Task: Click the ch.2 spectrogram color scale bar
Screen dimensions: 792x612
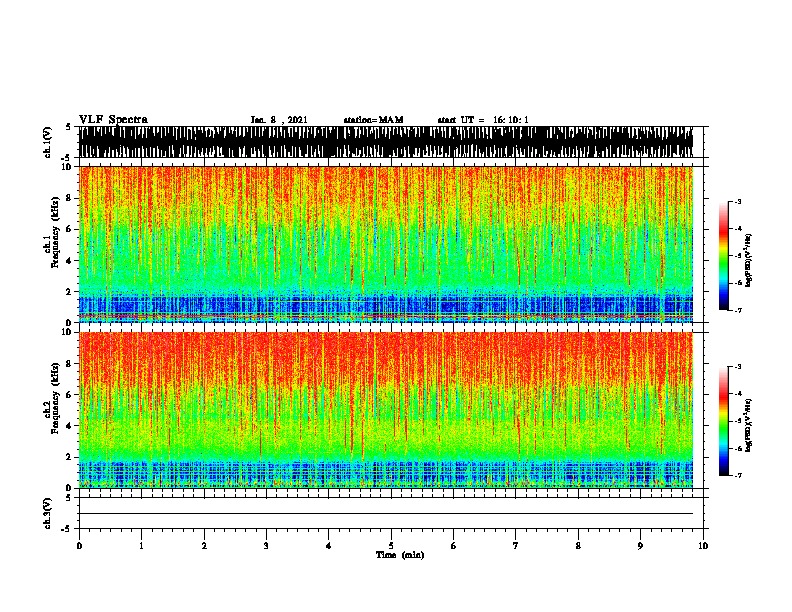Action: click(724, 421)
